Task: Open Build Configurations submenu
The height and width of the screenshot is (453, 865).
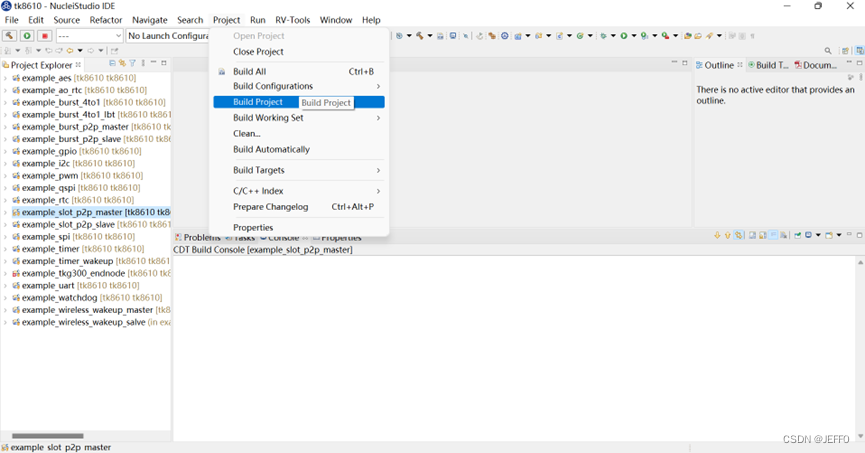Action: pos(299,86)
